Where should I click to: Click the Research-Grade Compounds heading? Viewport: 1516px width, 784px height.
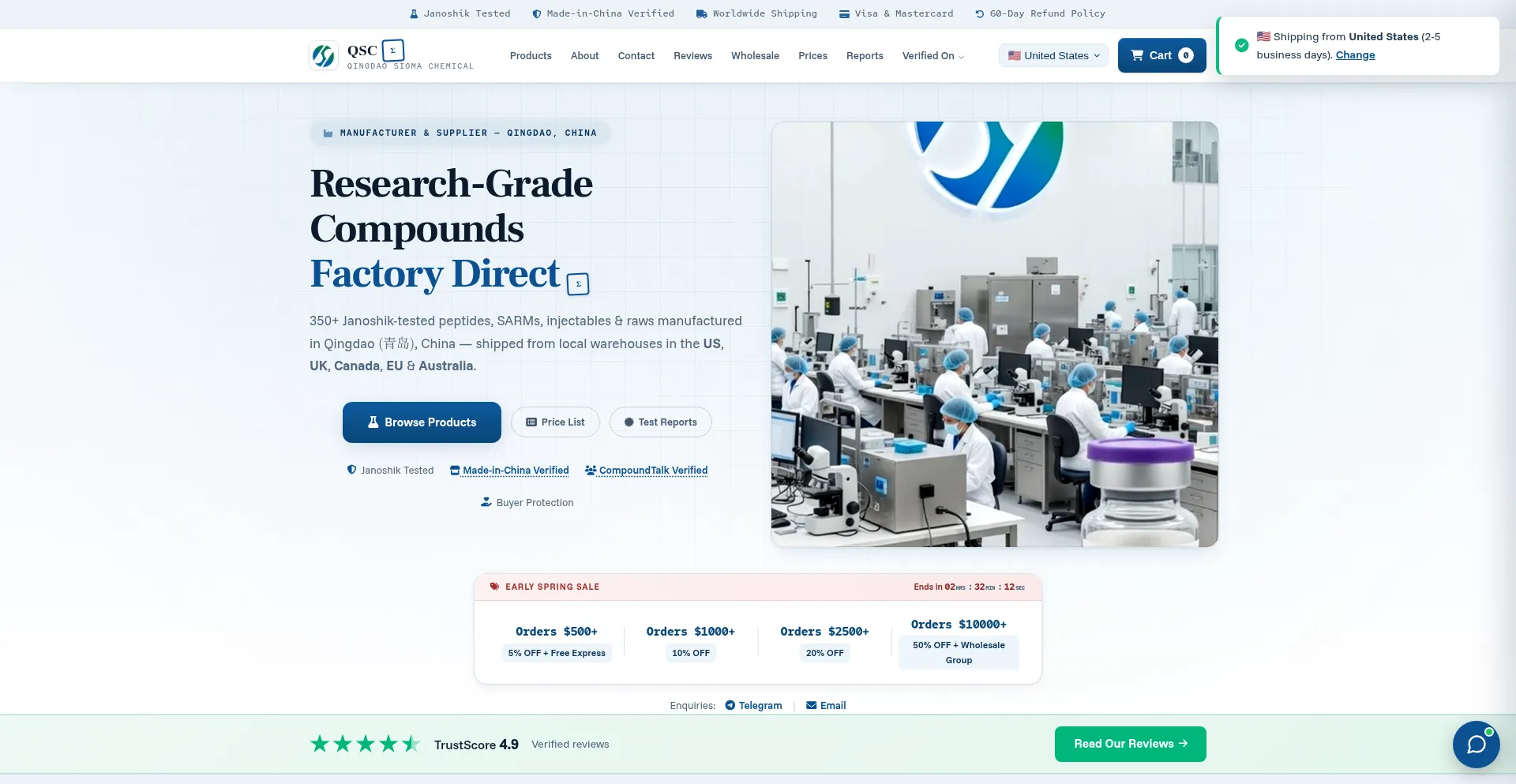[451, 205]
